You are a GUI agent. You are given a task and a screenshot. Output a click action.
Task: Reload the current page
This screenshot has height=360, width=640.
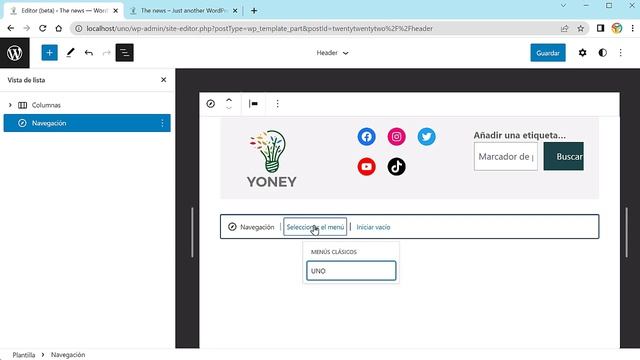[42, 28]
